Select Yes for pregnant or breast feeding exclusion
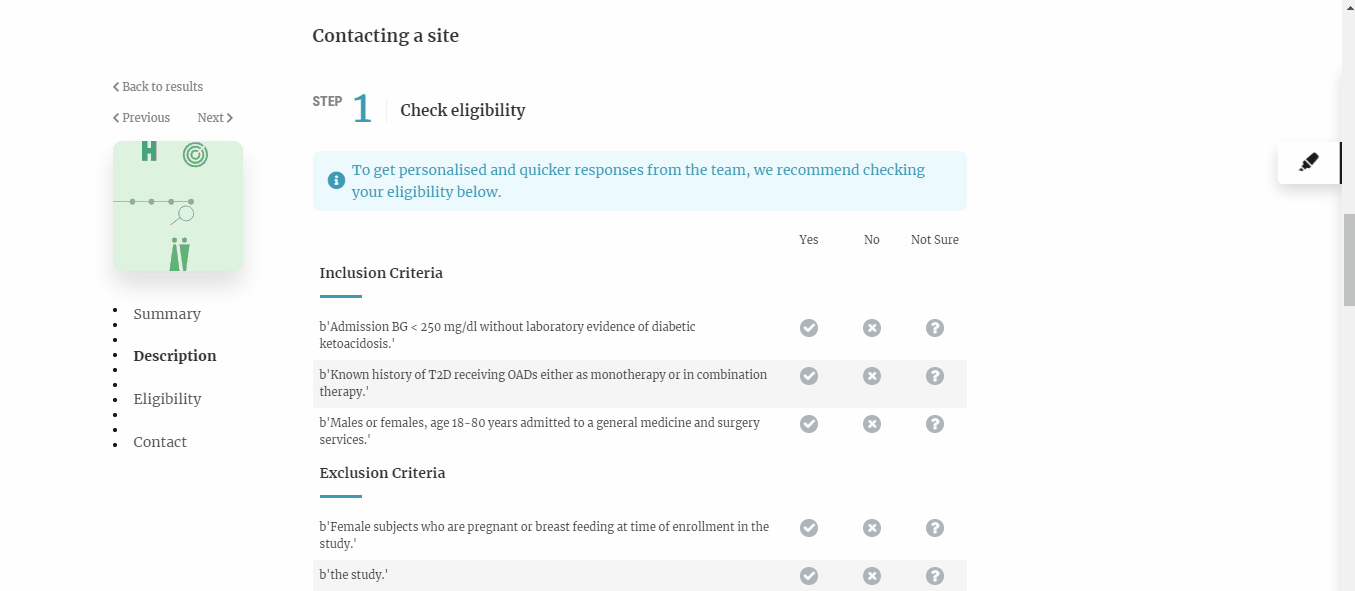The width and height of the screenshot is (1355, 591). point(809,528)
